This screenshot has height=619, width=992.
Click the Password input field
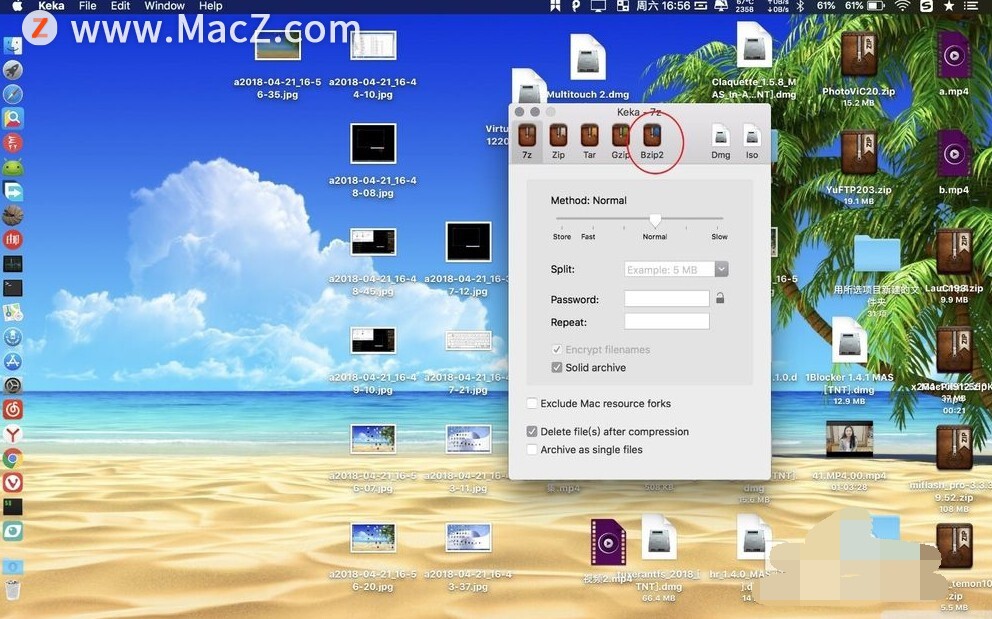pos(667,298)
